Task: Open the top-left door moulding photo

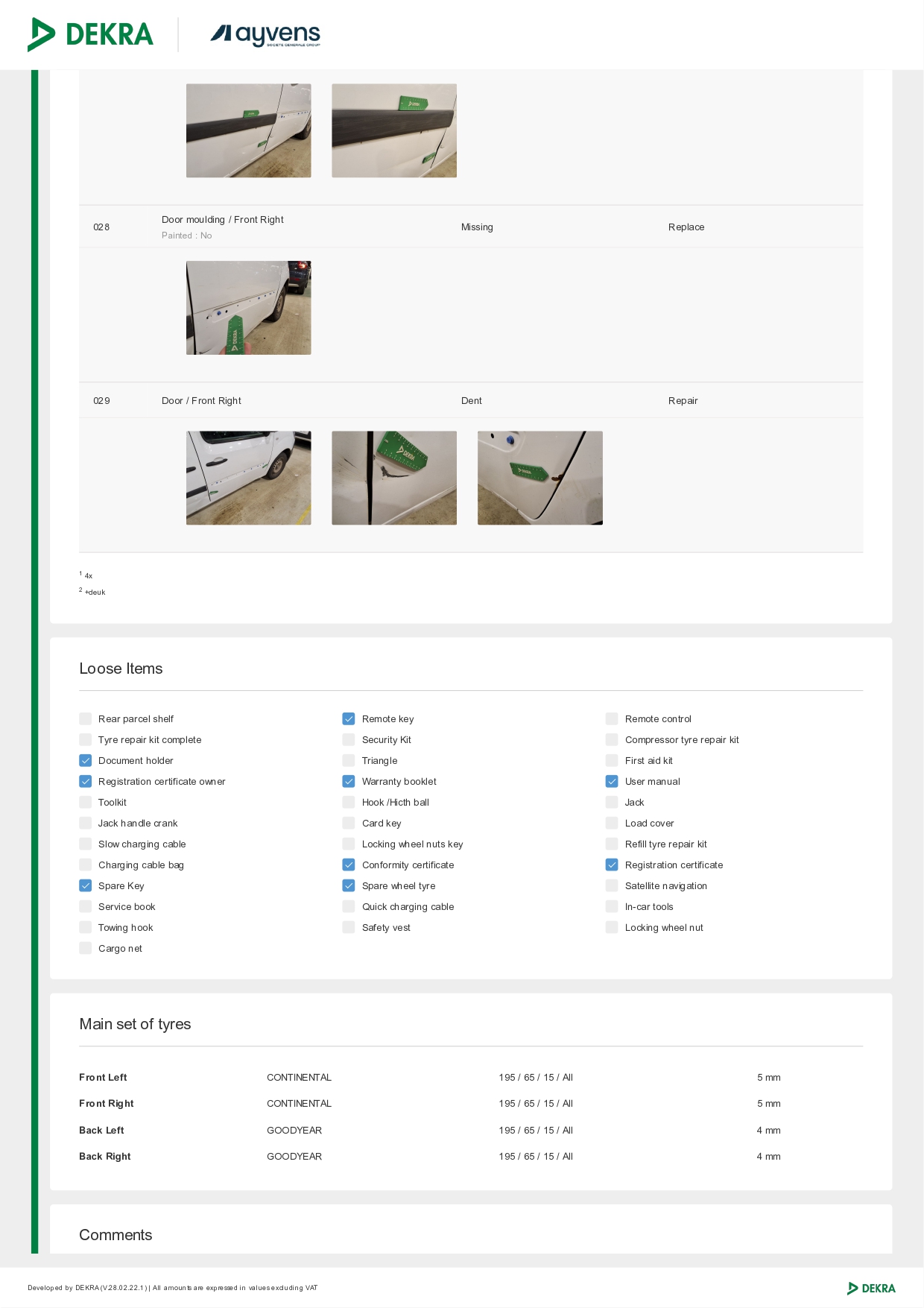Action: coord(248,130)
